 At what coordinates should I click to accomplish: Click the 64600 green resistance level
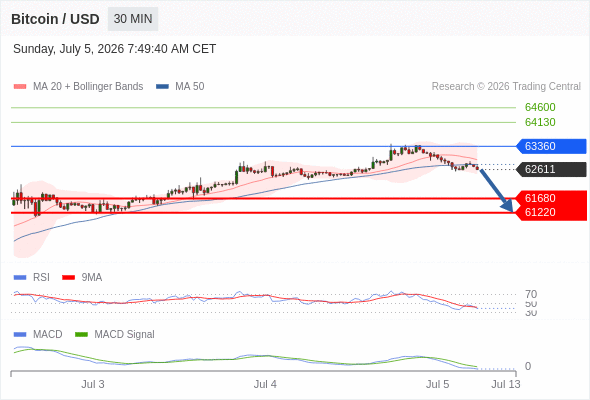pyautogui.click(x=540, y=107)
